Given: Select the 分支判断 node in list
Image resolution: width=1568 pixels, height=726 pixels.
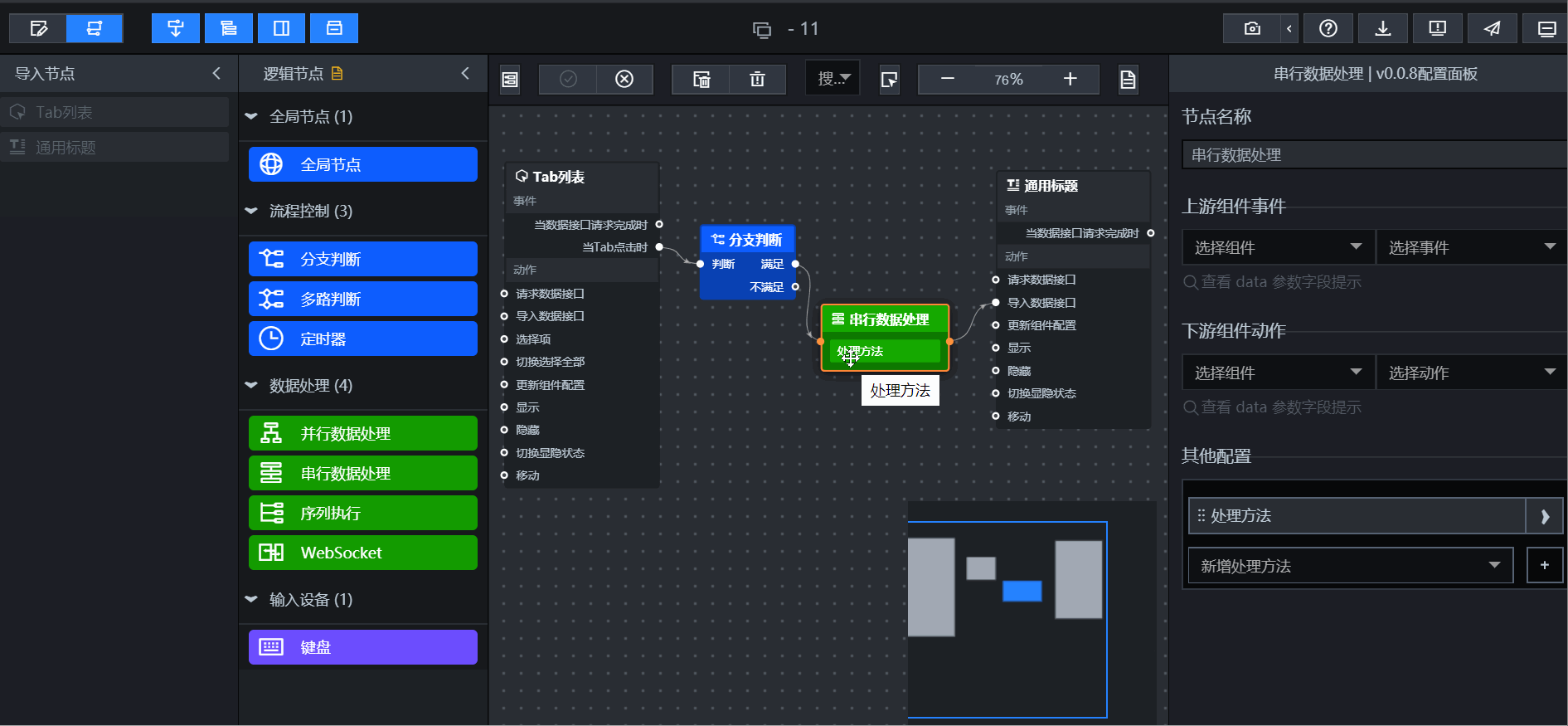Looking at the screenshot, I should click(x=363, y=259).
